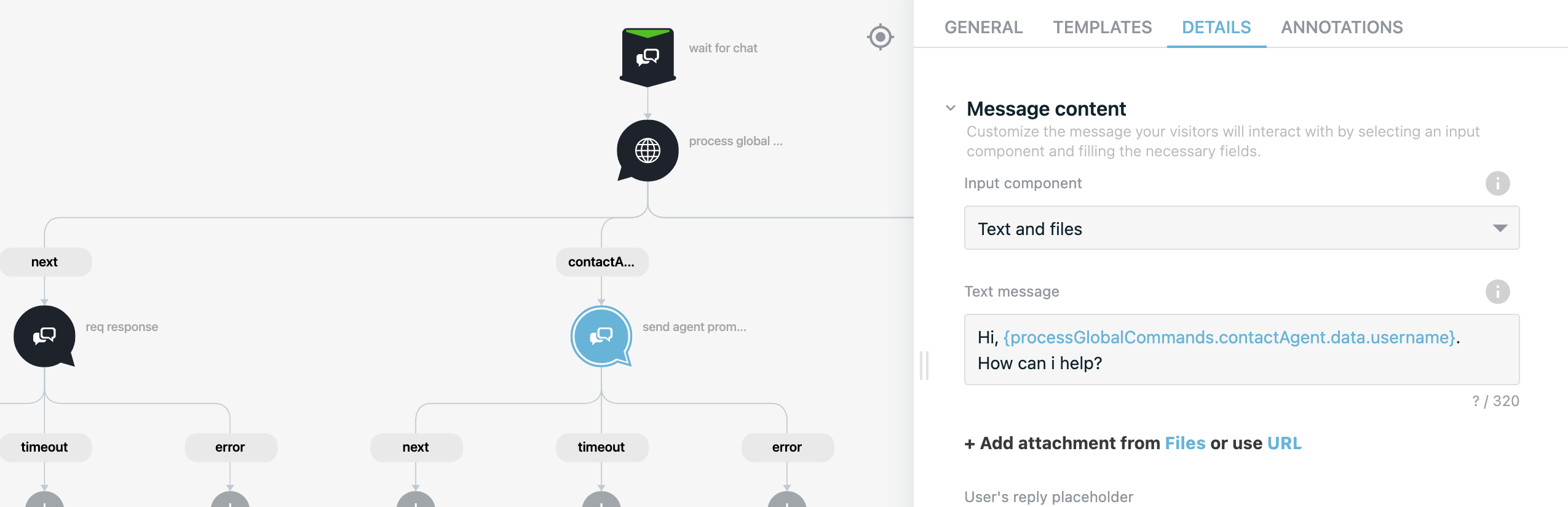Select the send agent prompt node
1568x507 pixels.
[x=601, y=336]
